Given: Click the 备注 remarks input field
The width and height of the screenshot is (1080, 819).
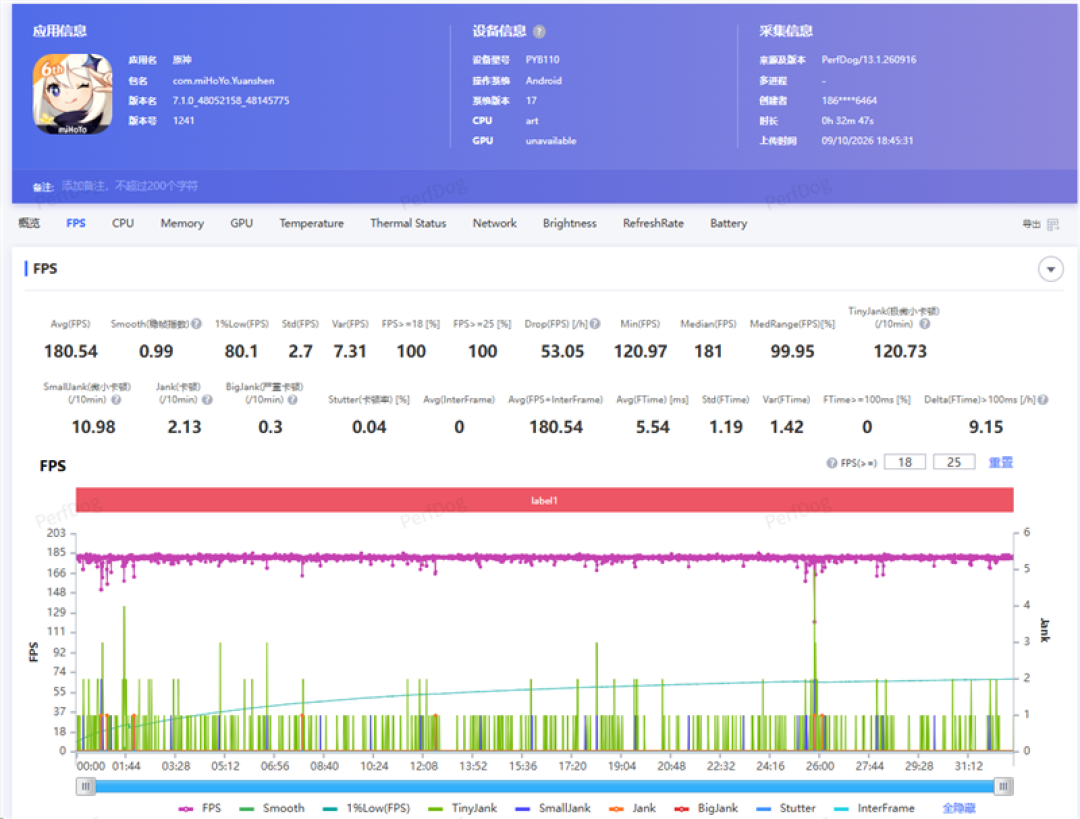Looking at the screenshot, I should 129,186.
